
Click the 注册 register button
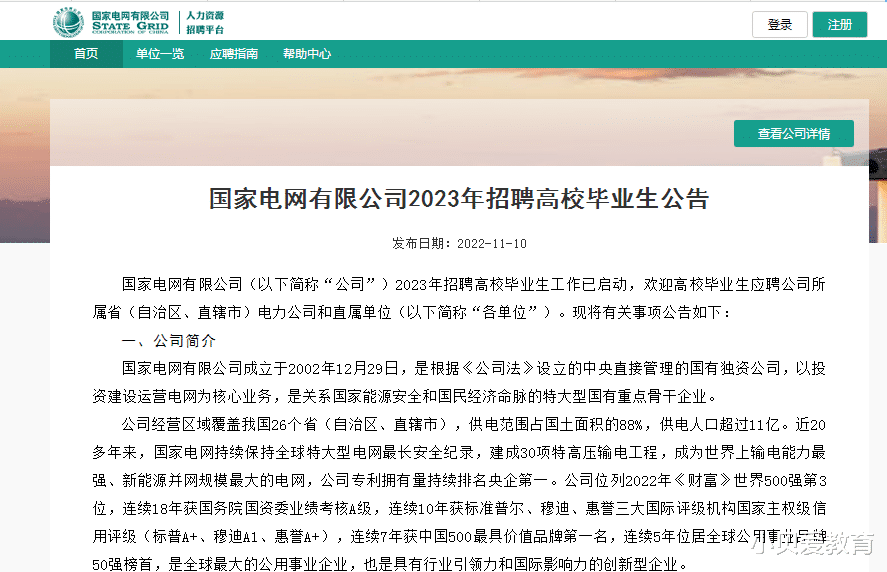tap(839, 25)
